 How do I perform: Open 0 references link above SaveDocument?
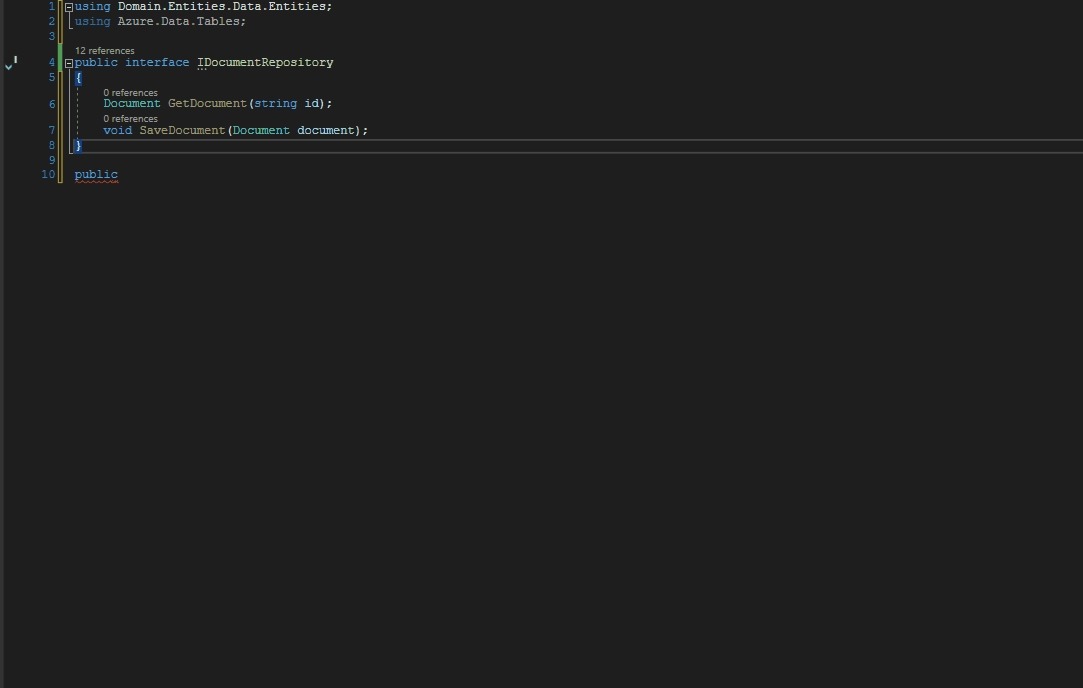tap(130, 118)
